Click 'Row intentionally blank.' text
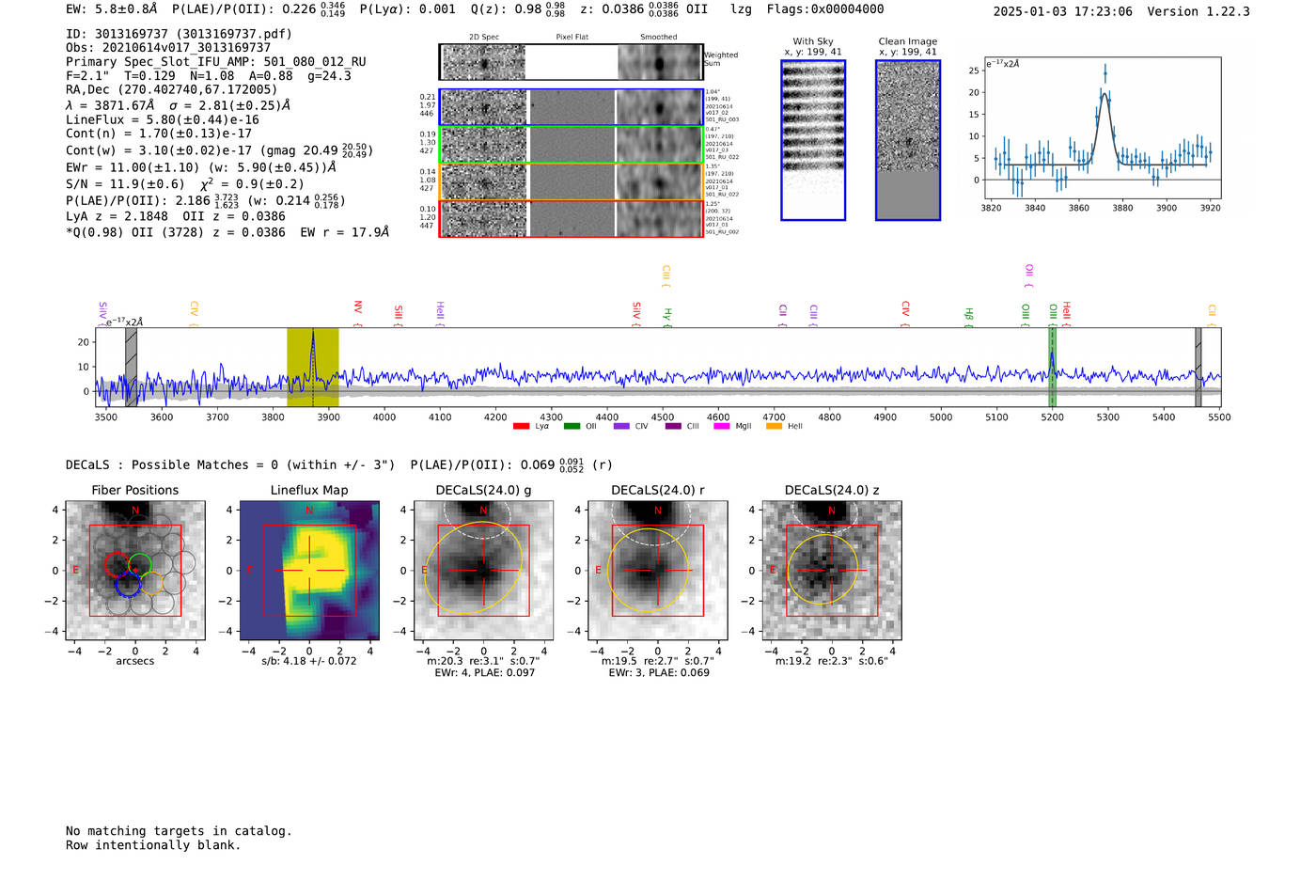1316x896 pixels. coord(153,845)
